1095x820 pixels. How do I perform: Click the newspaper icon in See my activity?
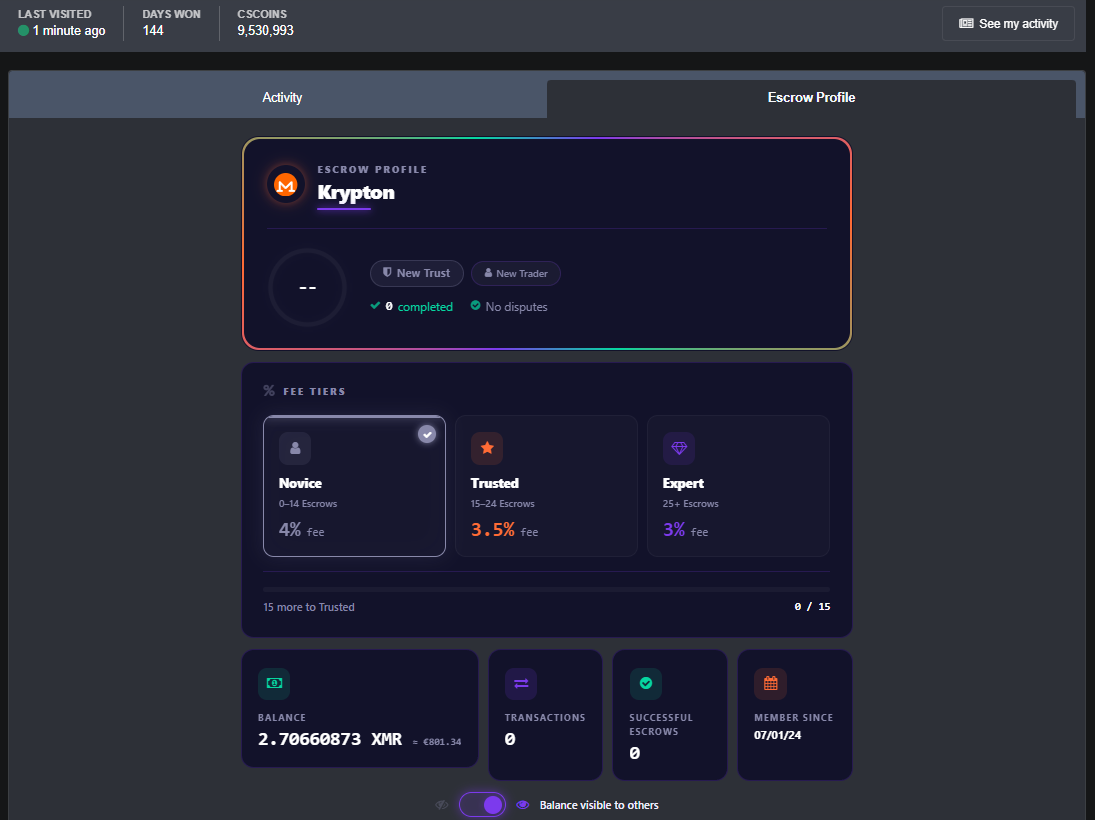click(x=966, y=24)
